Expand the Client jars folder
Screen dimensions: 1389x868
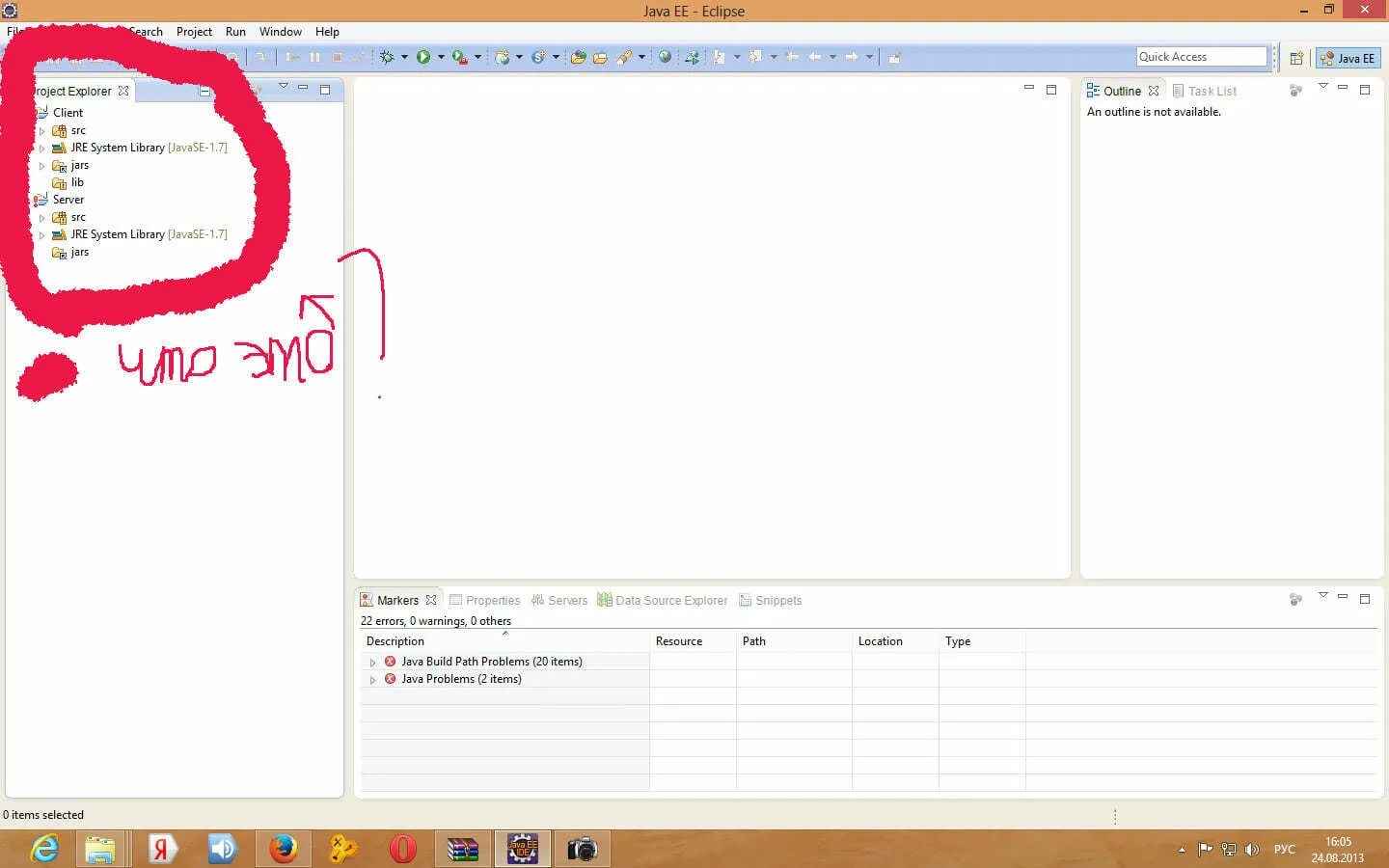41,166
